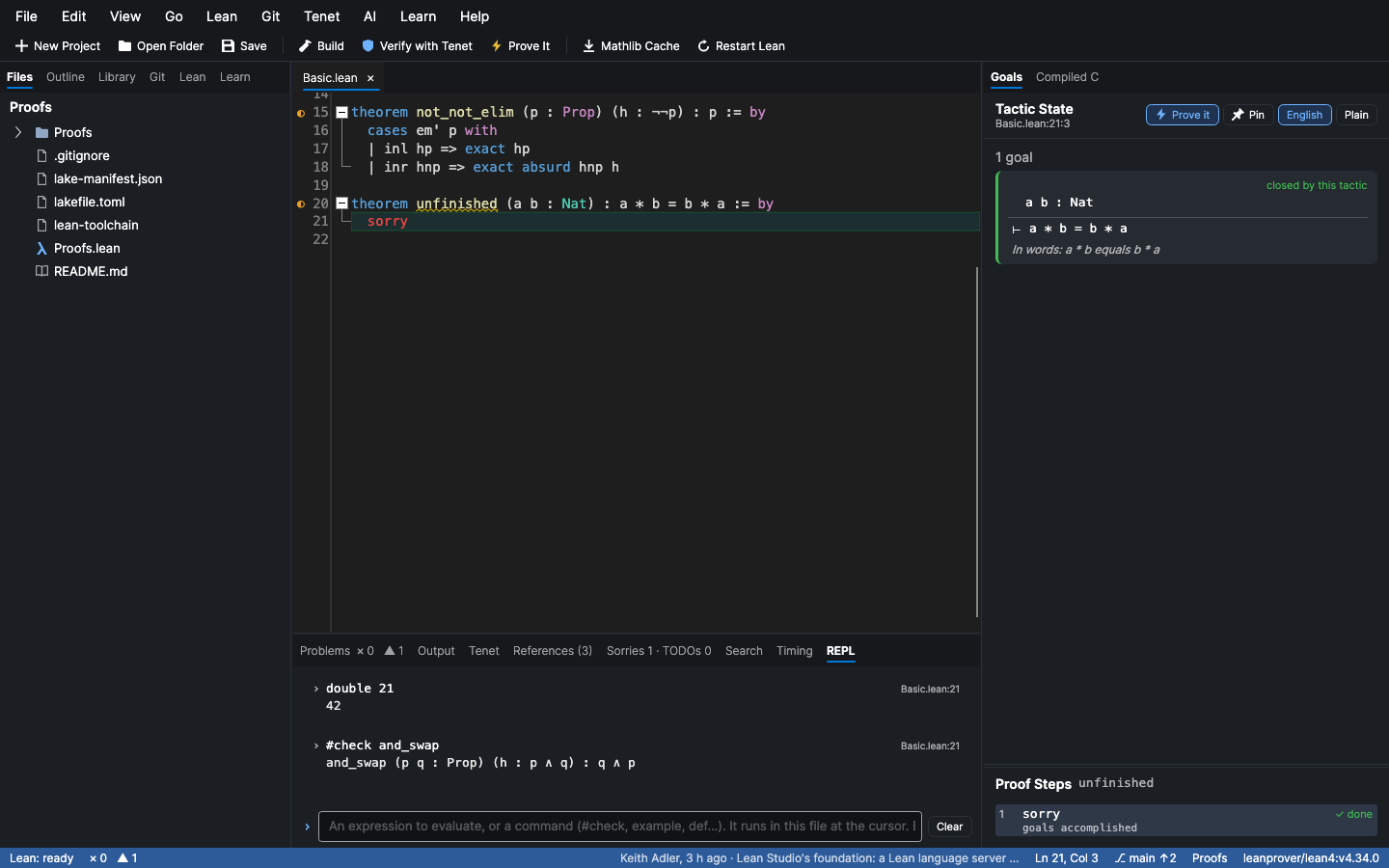This screenshot has width=1389, height=868.
Task: Click the main git branch indicator
Action: pyautogui.click(x=1145, y=858)
